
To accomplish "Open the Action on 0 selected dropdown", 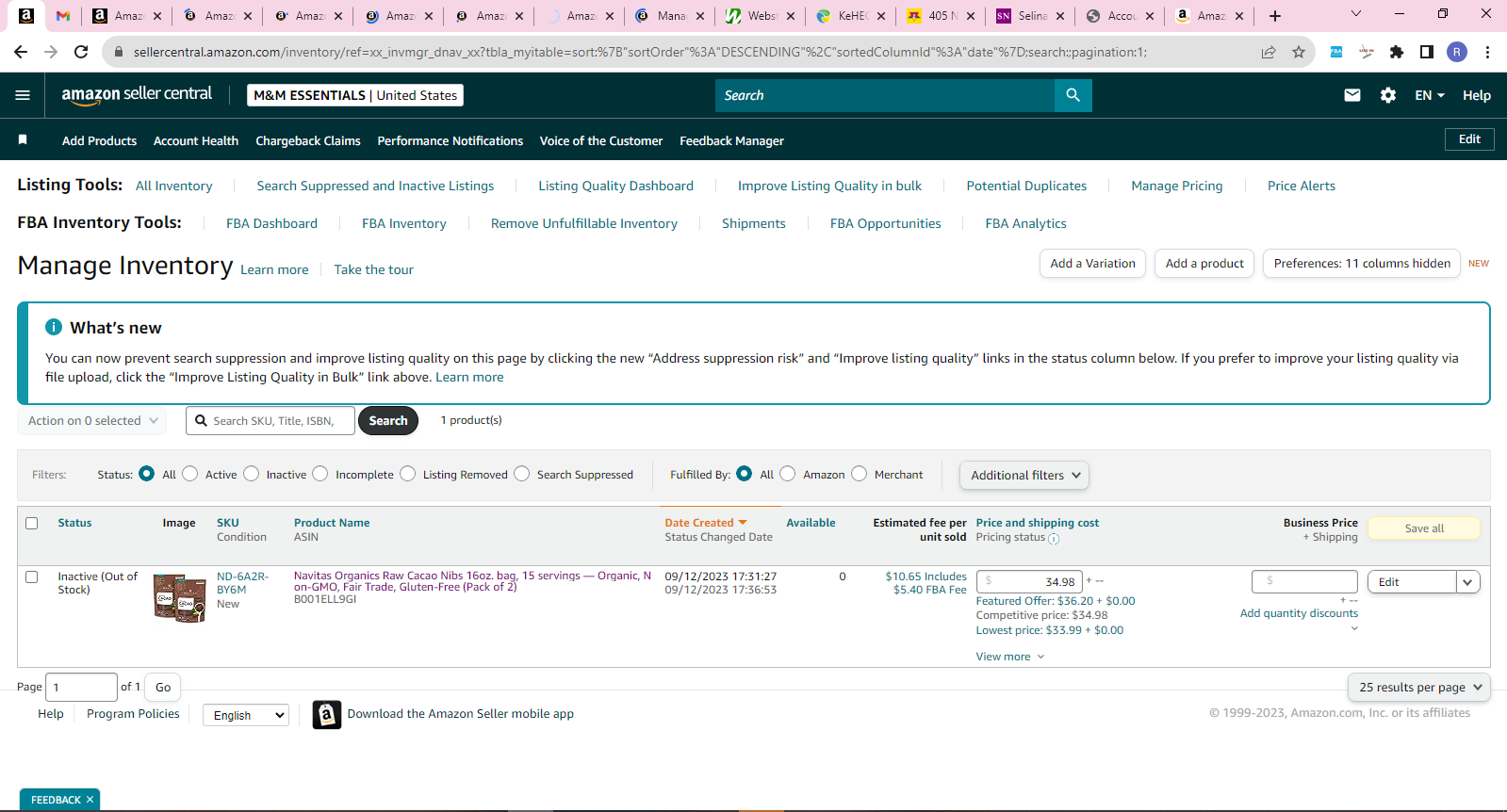I will point(92,421).
